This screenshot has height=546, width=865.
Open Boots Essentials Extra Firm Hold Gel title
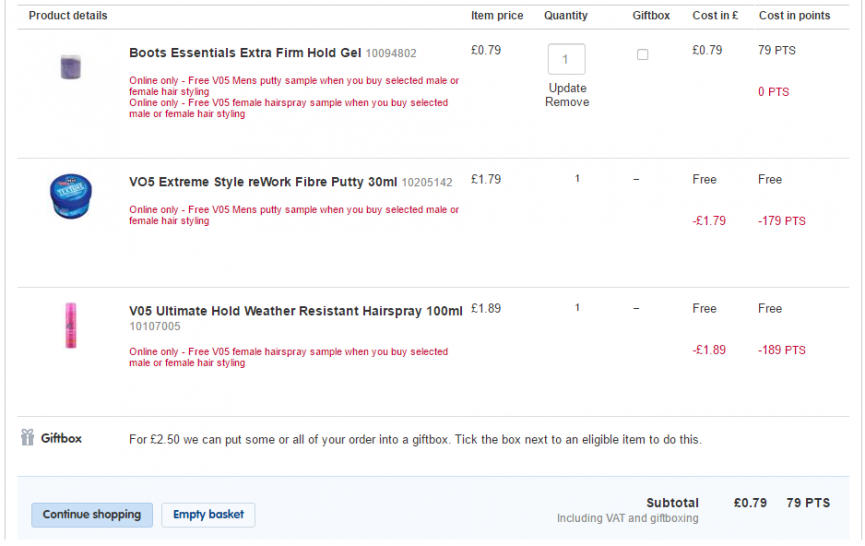[x=245, y=53]
